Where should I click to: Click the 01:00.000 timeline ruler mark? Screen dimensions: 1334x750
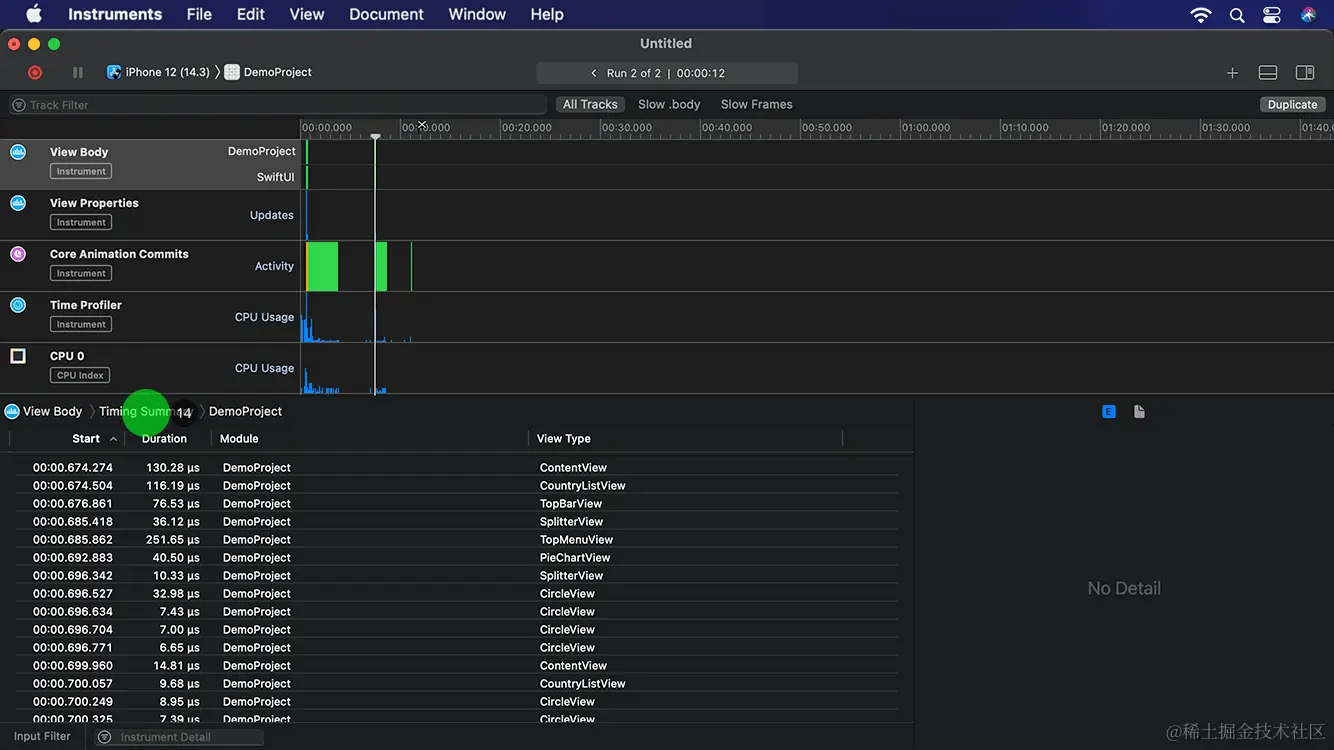point(927,128)
